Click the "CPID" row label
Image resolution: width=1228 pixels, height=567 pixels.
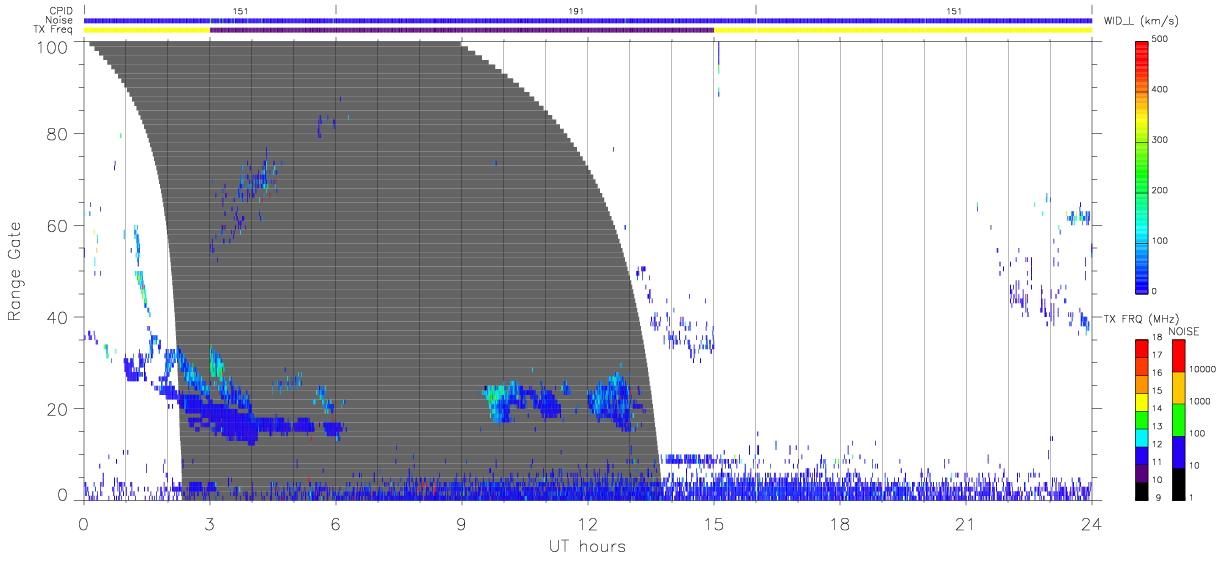coord(61,11)
